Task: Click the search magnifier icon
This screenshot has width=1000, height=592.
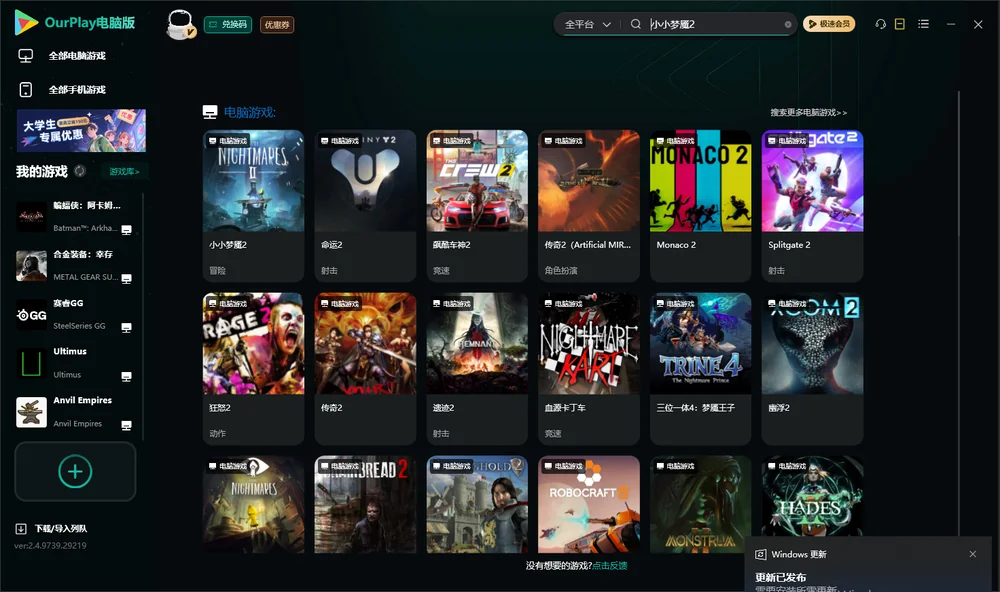Action: pyautogui.click(x=635, y=24)
